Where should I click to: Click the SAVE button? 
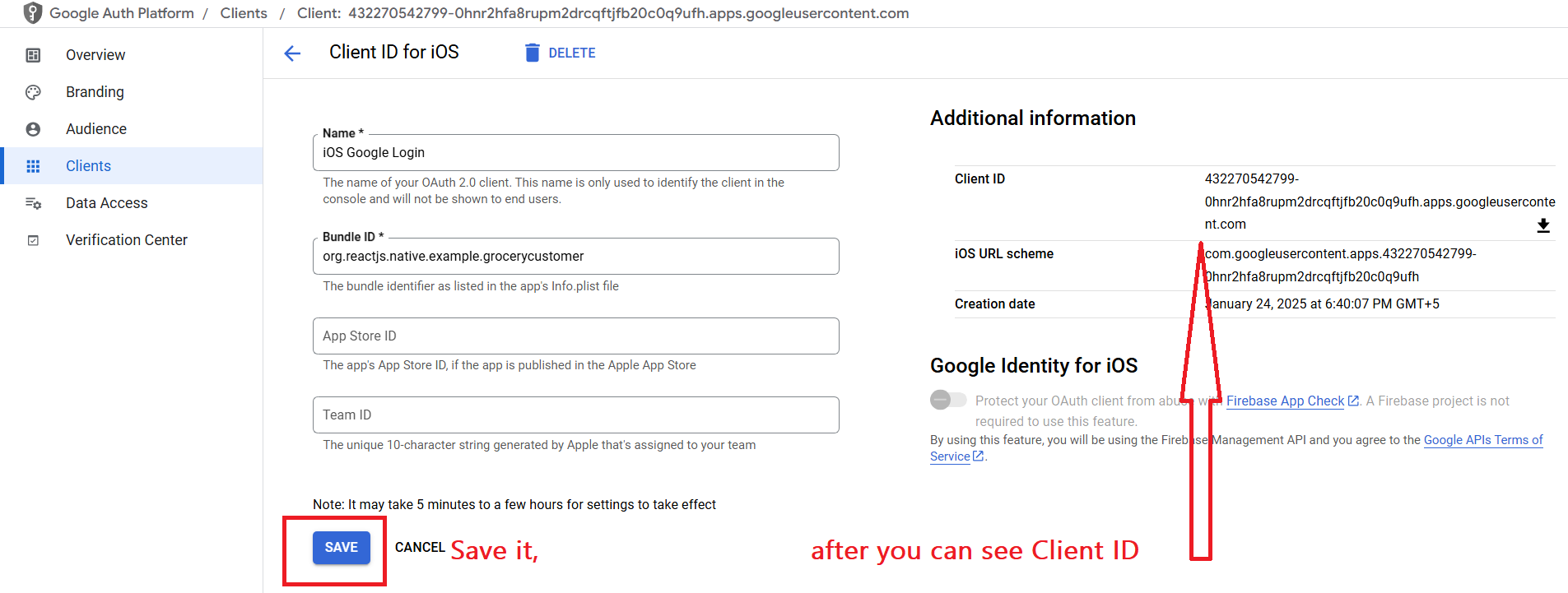(342, 548)
